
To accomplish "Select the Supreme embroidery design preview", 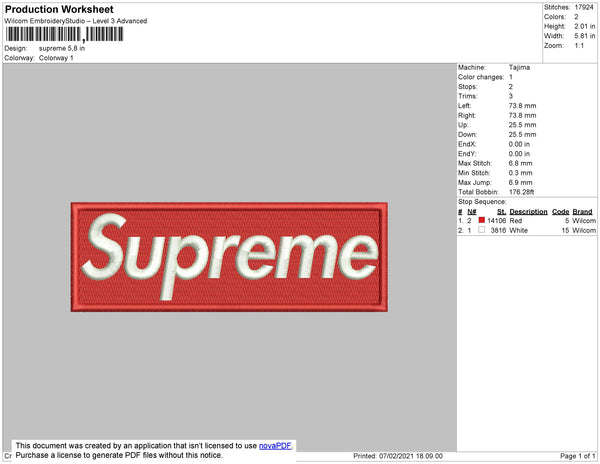I will click(229, 257).
